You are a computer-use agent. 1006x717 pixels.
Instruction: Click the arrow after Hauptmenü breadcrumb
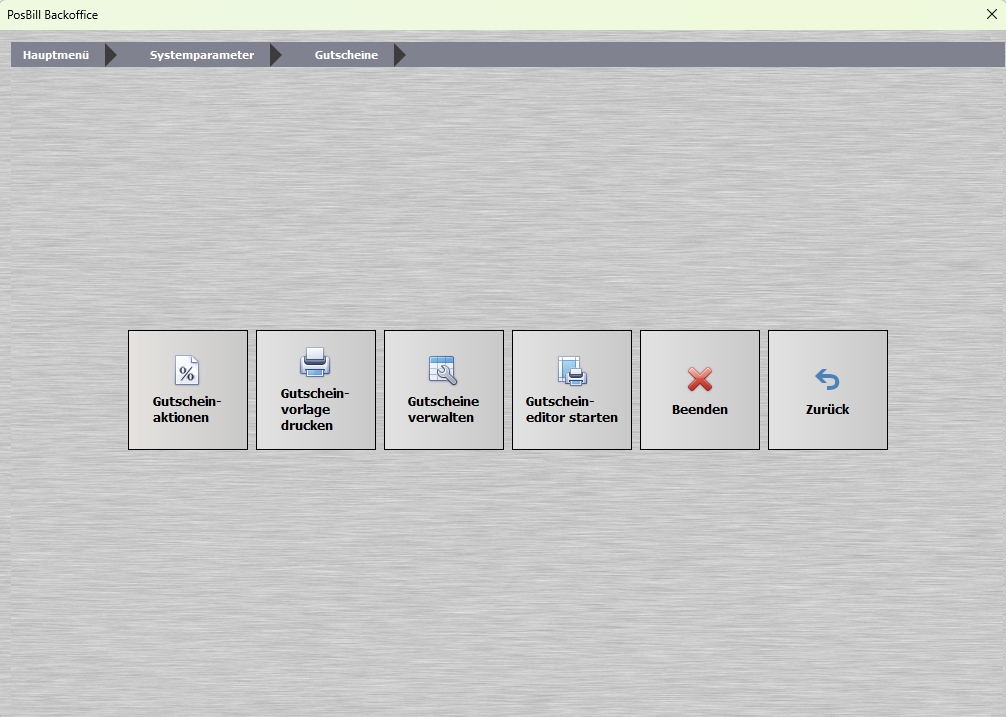click(110, 55)
